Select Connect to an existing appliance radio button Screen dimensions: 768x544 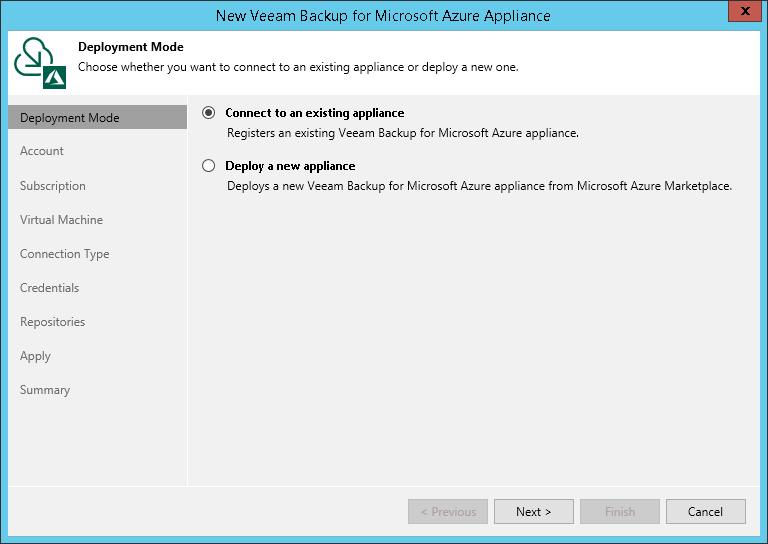click(x=209, y=113)
